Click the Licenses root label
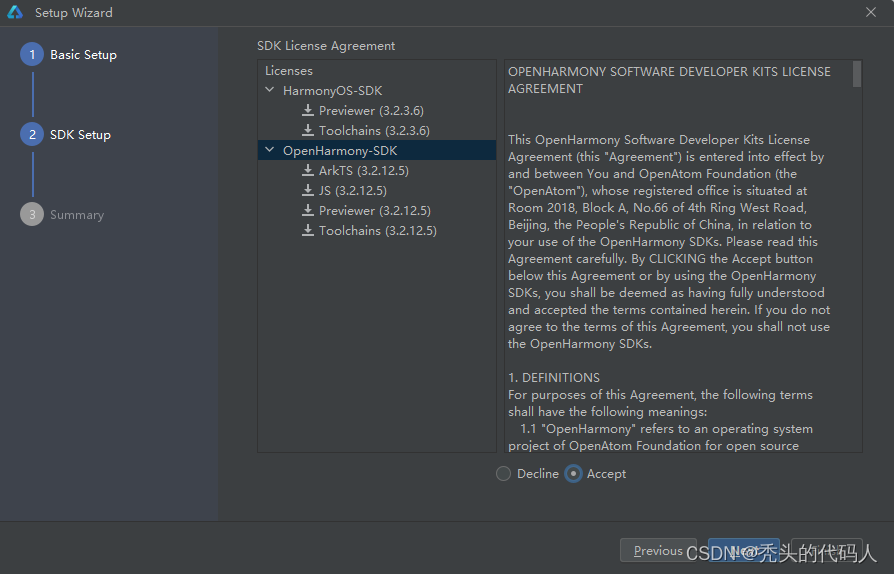 (288, 71)
